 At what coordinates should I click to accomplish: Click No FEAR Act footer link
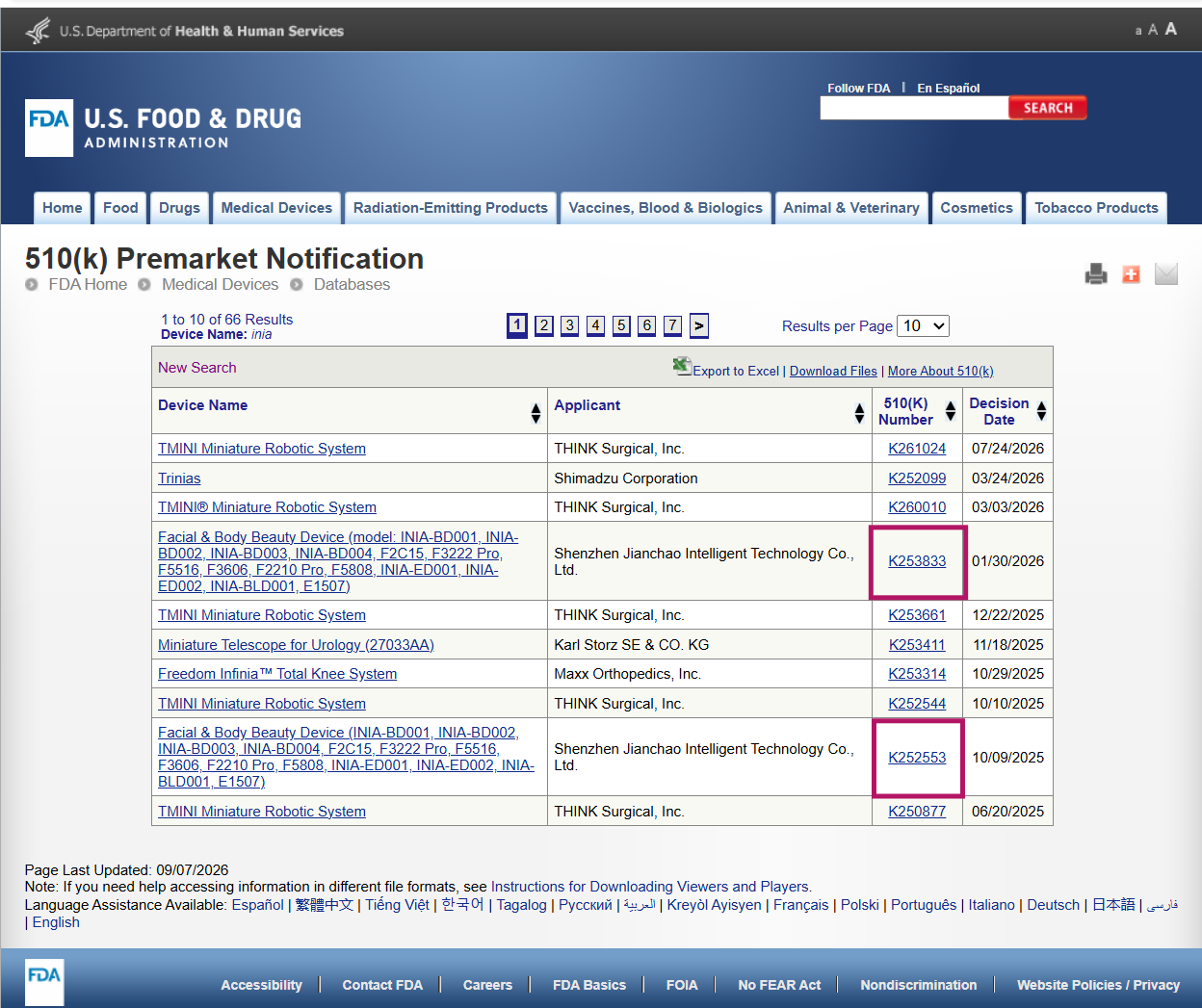point(779,985)
